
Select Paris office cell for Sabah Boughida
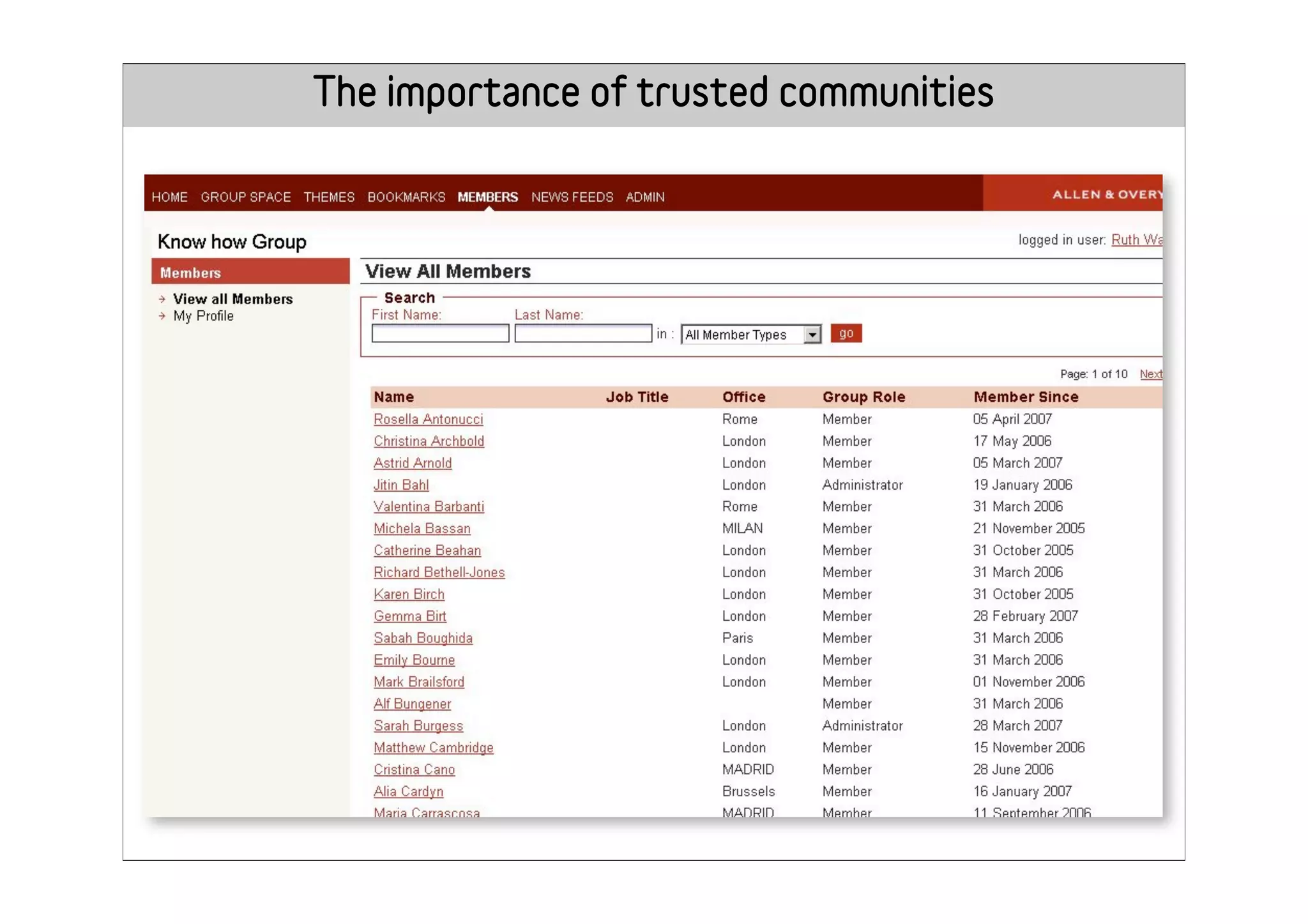tap(738, 639)
